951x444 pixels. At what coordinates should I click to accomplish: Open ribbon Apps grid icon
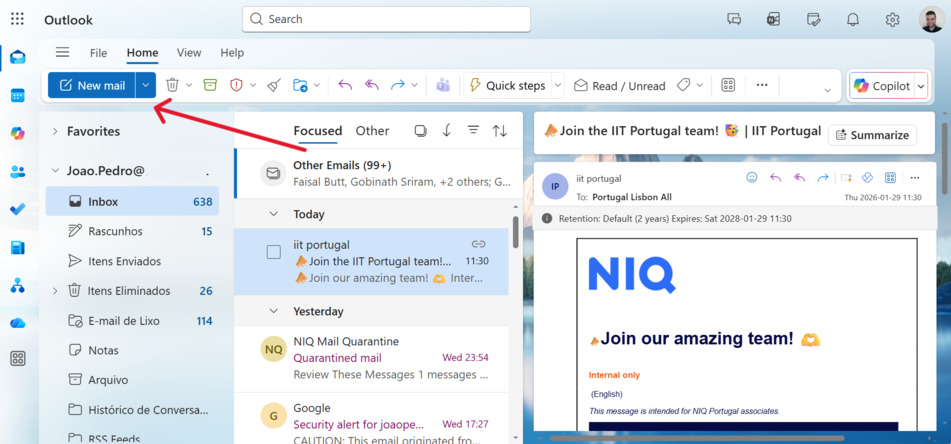pos(728,86)
